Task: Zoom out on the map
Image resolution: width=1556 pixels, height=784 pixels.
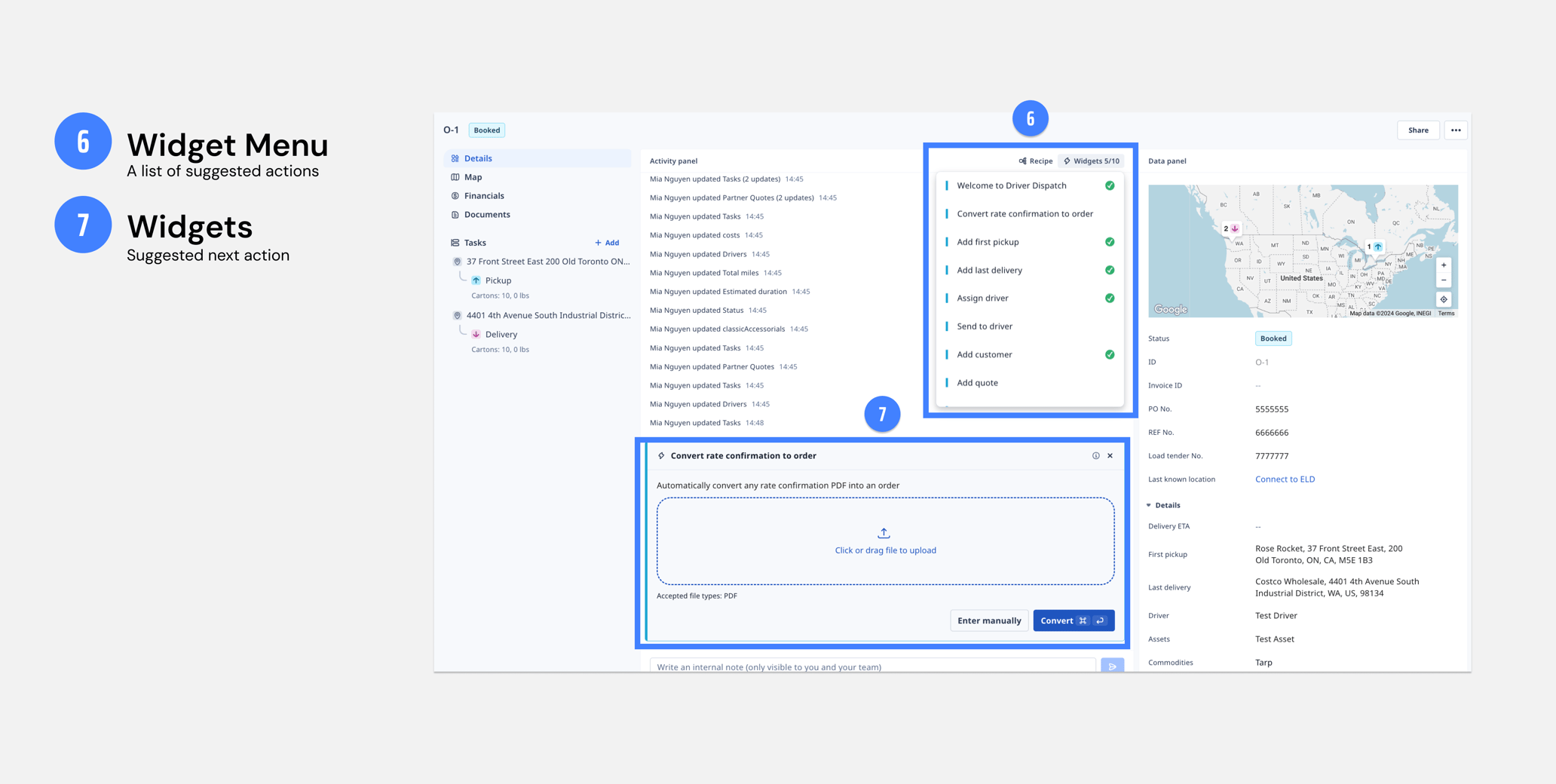Action: pyautogui.click(x=1444, y=280)
